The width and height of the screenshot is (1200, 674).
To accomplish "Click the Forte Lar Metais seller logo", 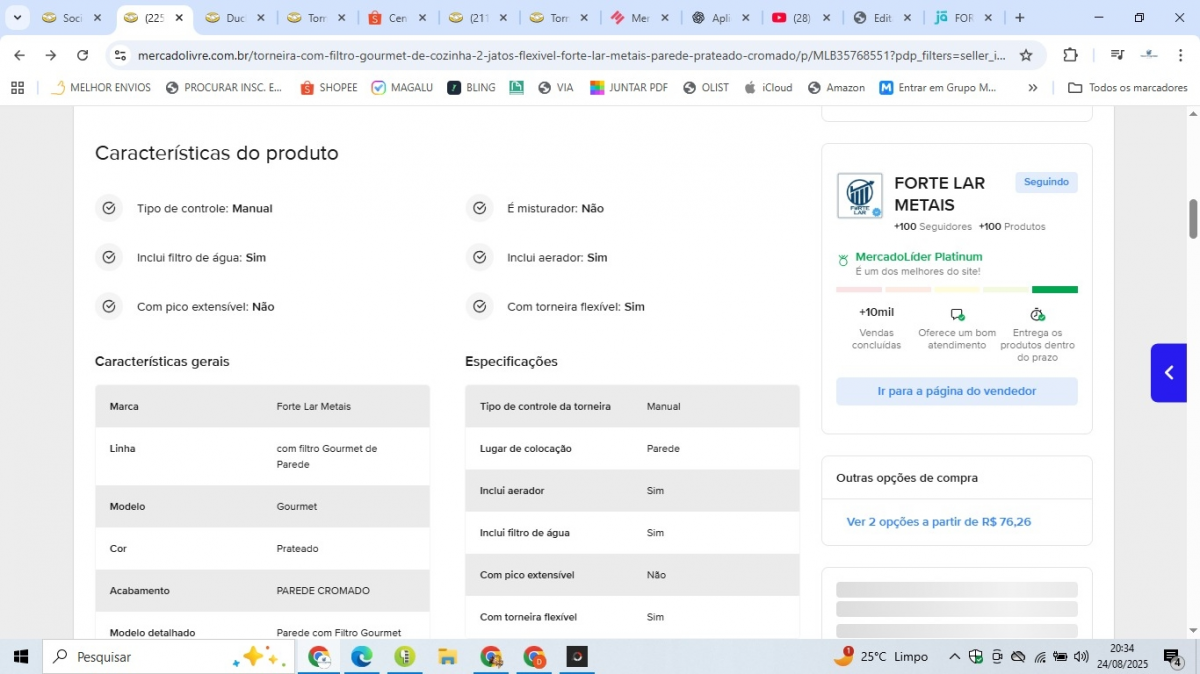I will (860, 195).
